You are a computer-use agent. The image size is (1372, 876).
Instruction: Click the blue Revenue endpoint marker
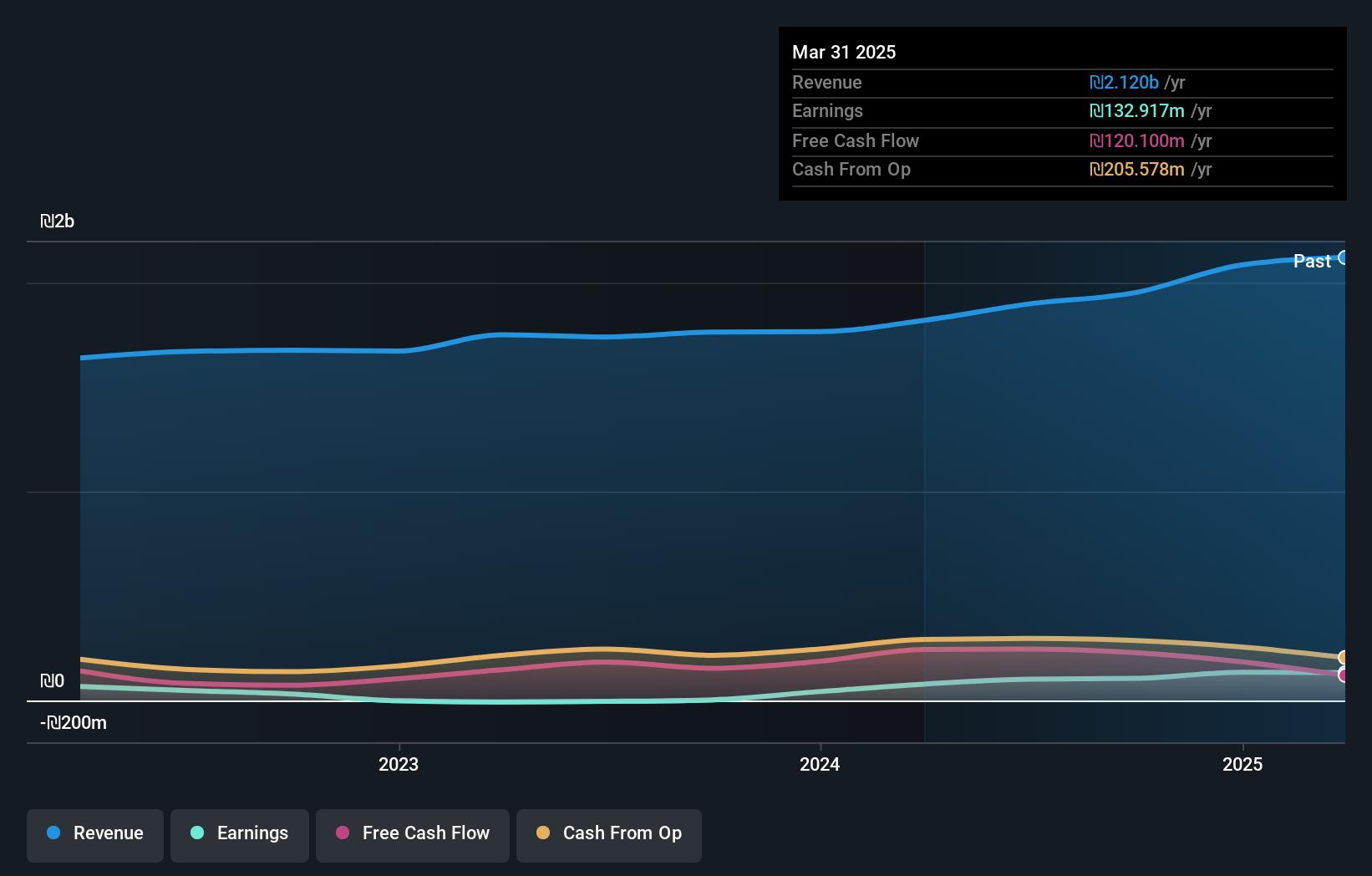(x=1343, y=257)
